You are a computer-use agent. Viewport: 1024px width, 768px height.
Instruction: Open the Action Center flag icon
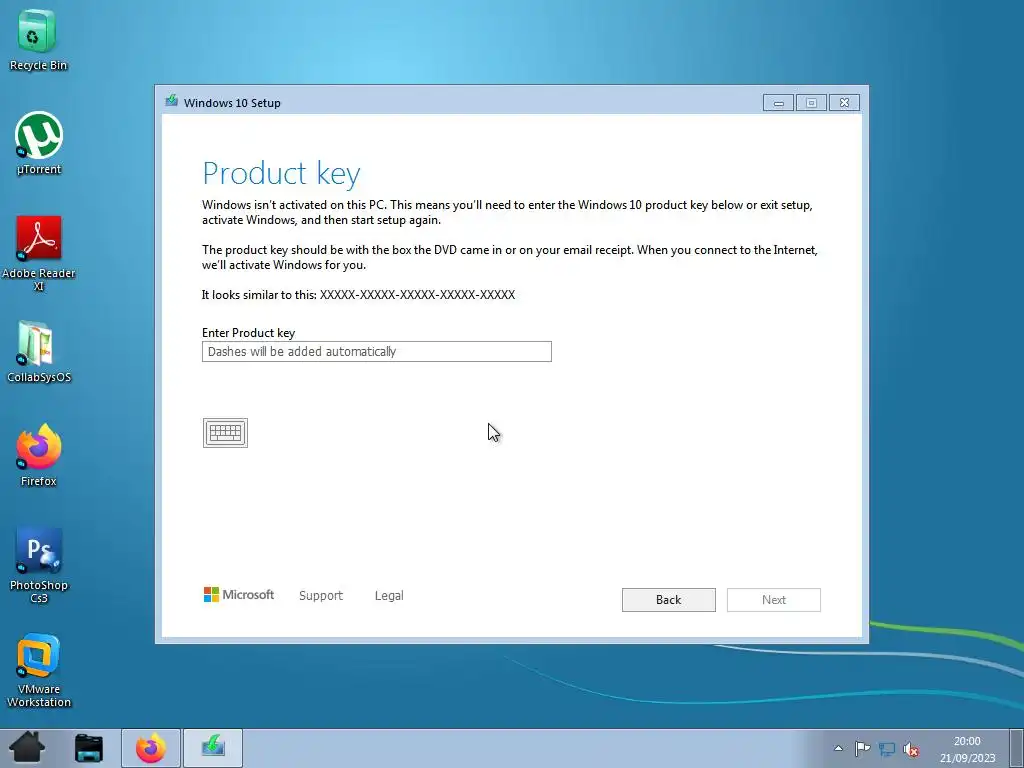coord(862,748)
